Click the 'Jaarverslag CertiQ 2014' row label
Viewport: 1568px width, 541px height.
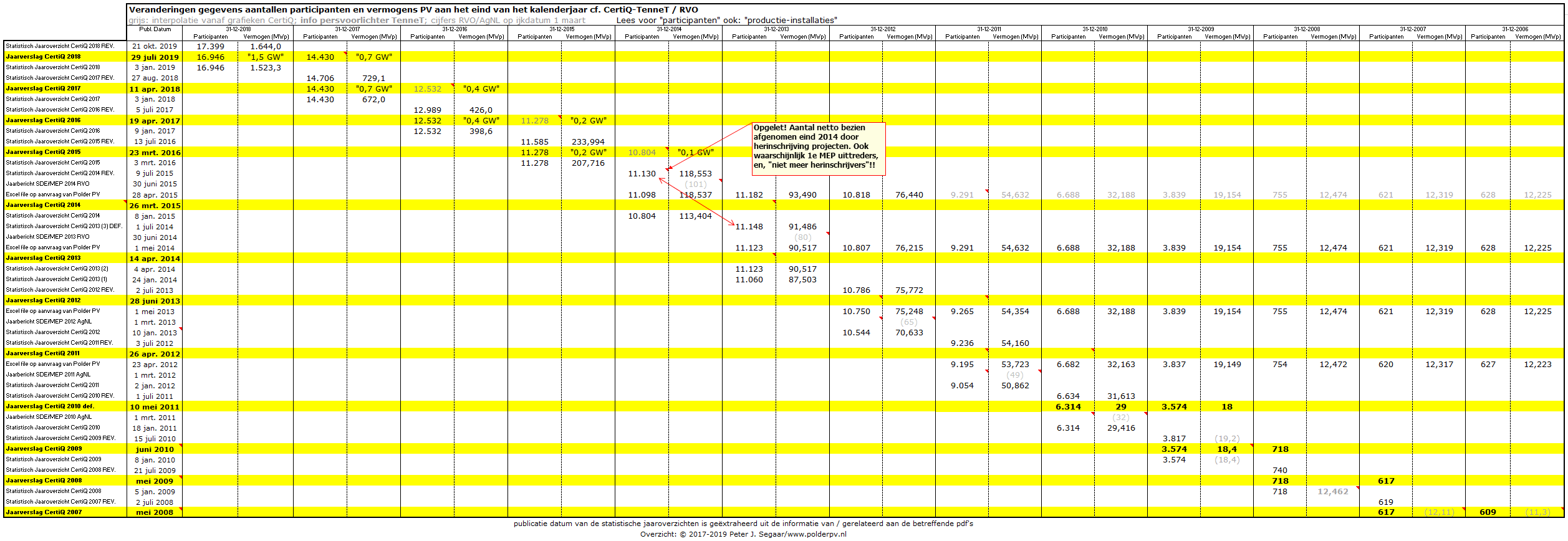43,205
